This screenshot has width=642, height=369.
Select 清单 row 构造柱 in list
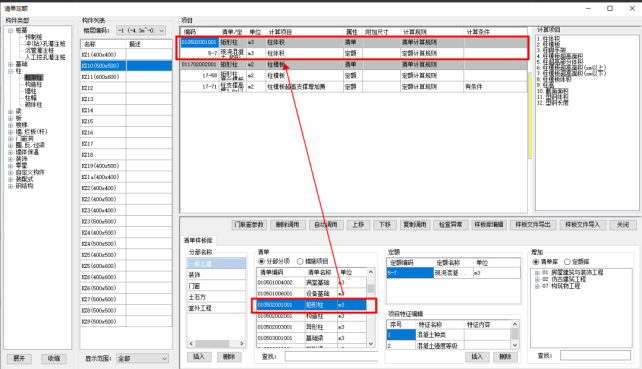coord(312,316)
